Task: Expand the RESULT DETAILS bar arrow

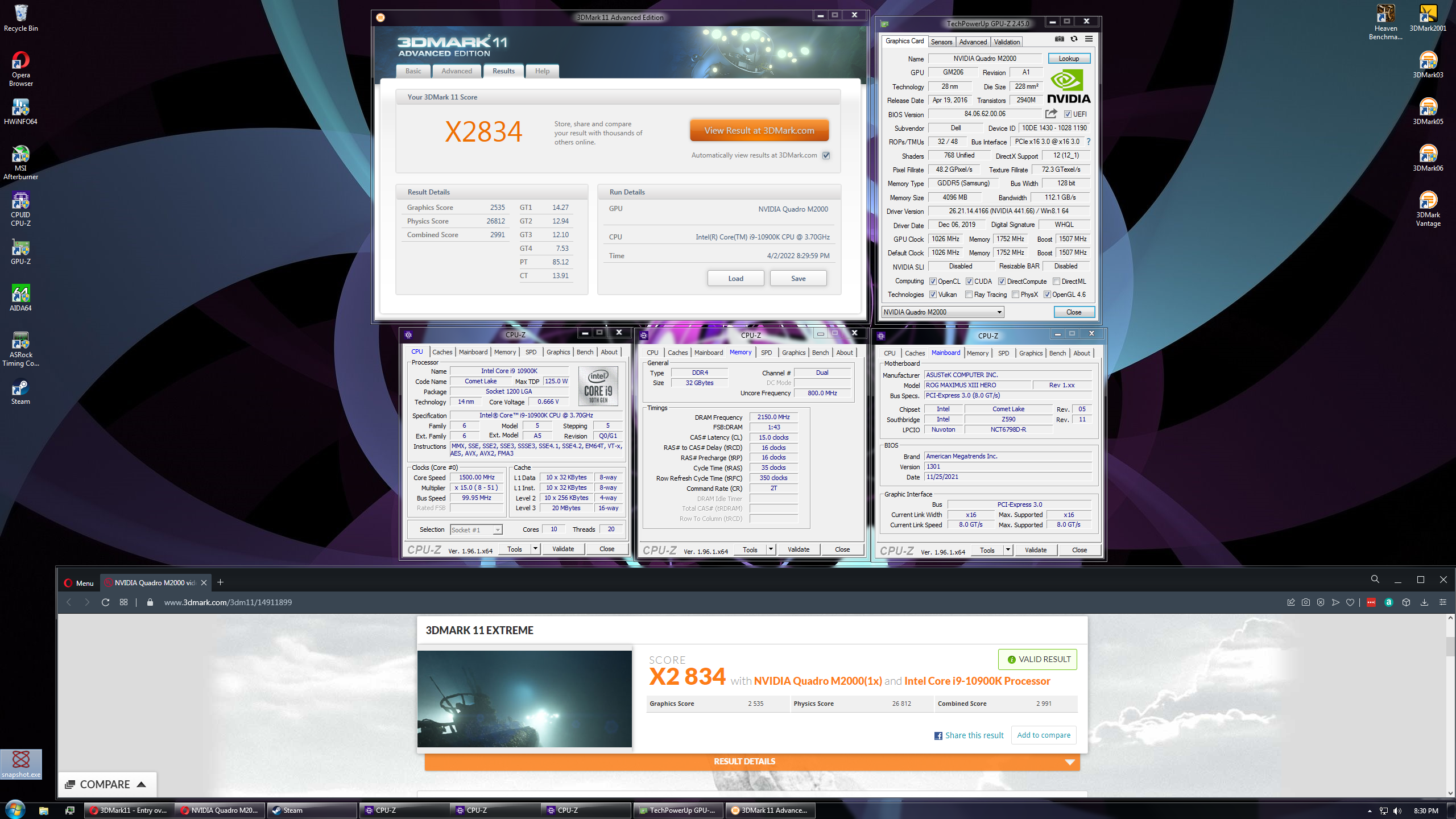Action: 1070,762
